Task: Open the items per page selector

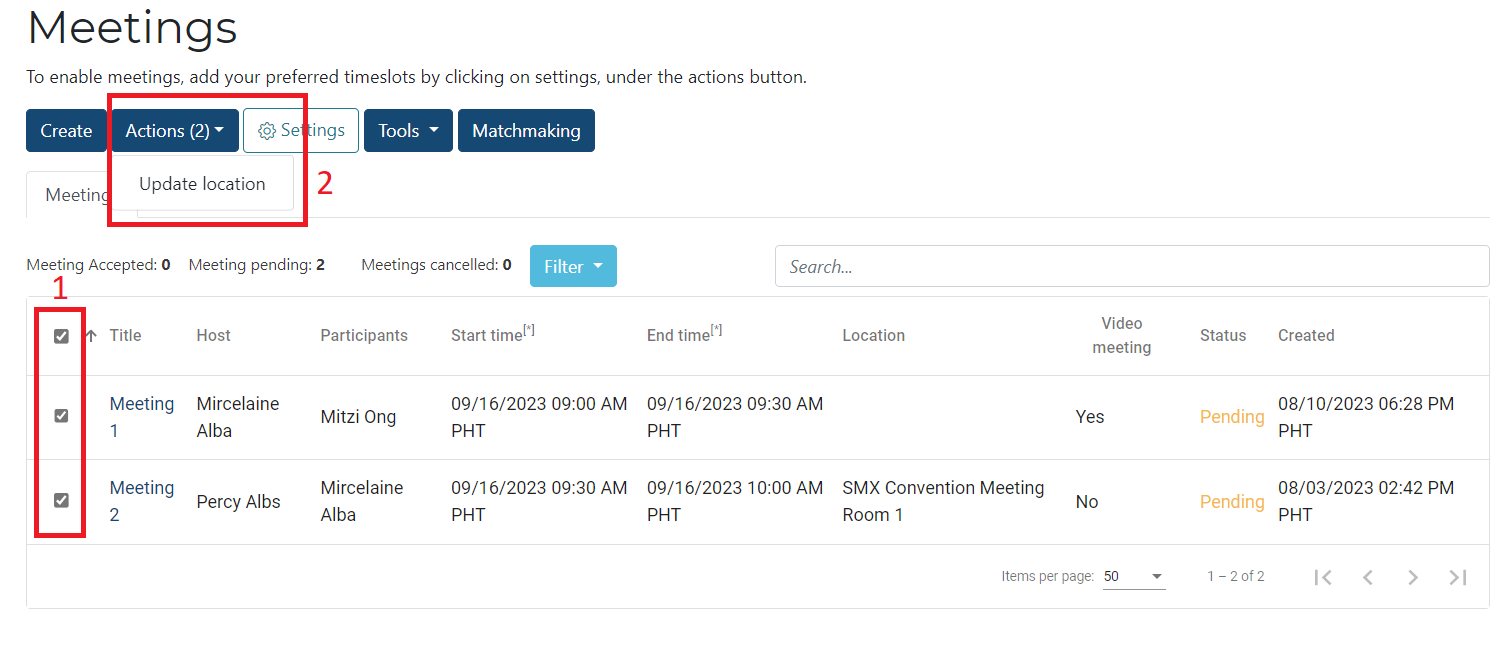Action: (1133, 576)
